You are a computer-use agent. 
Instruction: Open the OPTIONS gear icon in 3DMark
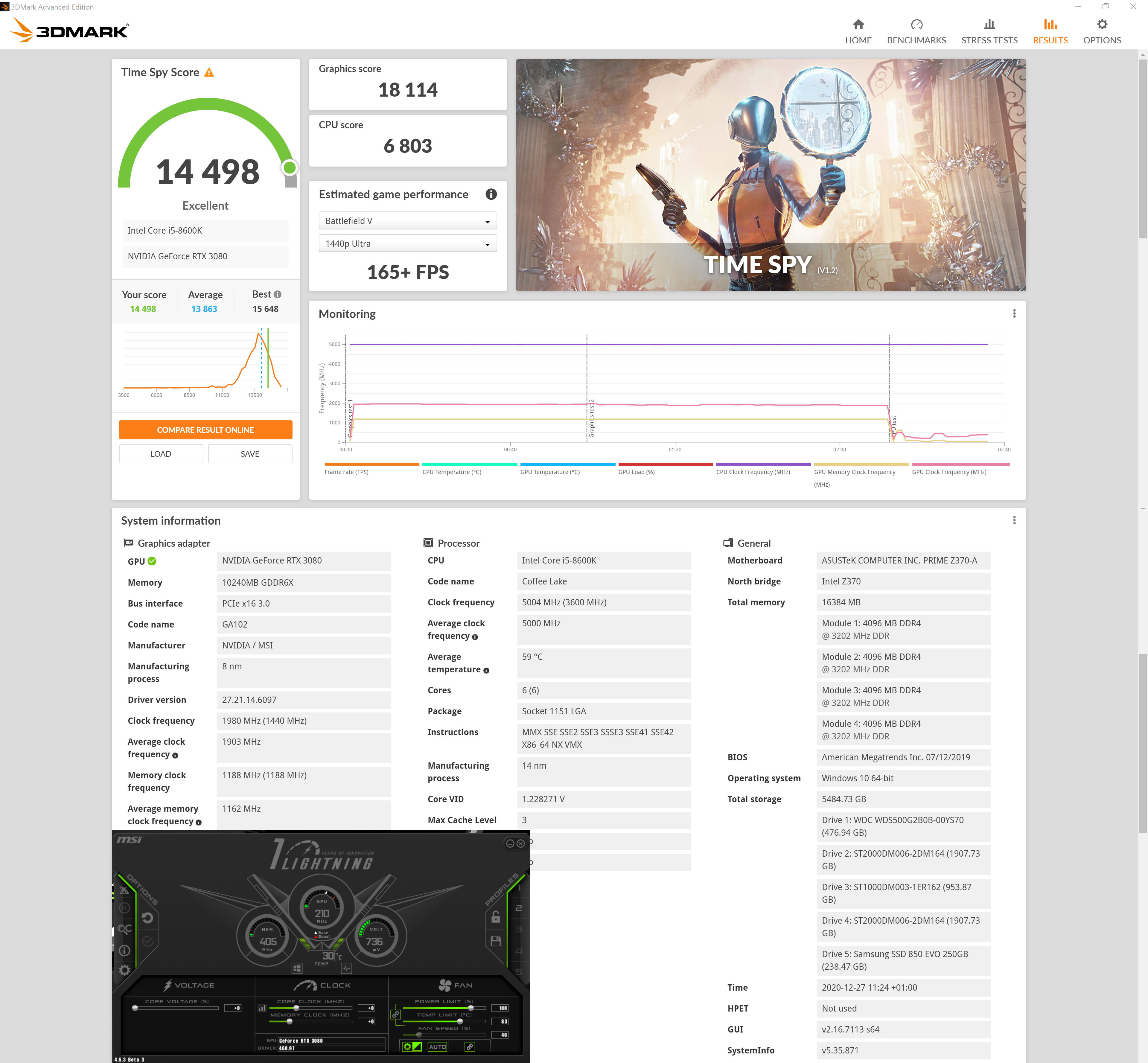pos(1102,24)
